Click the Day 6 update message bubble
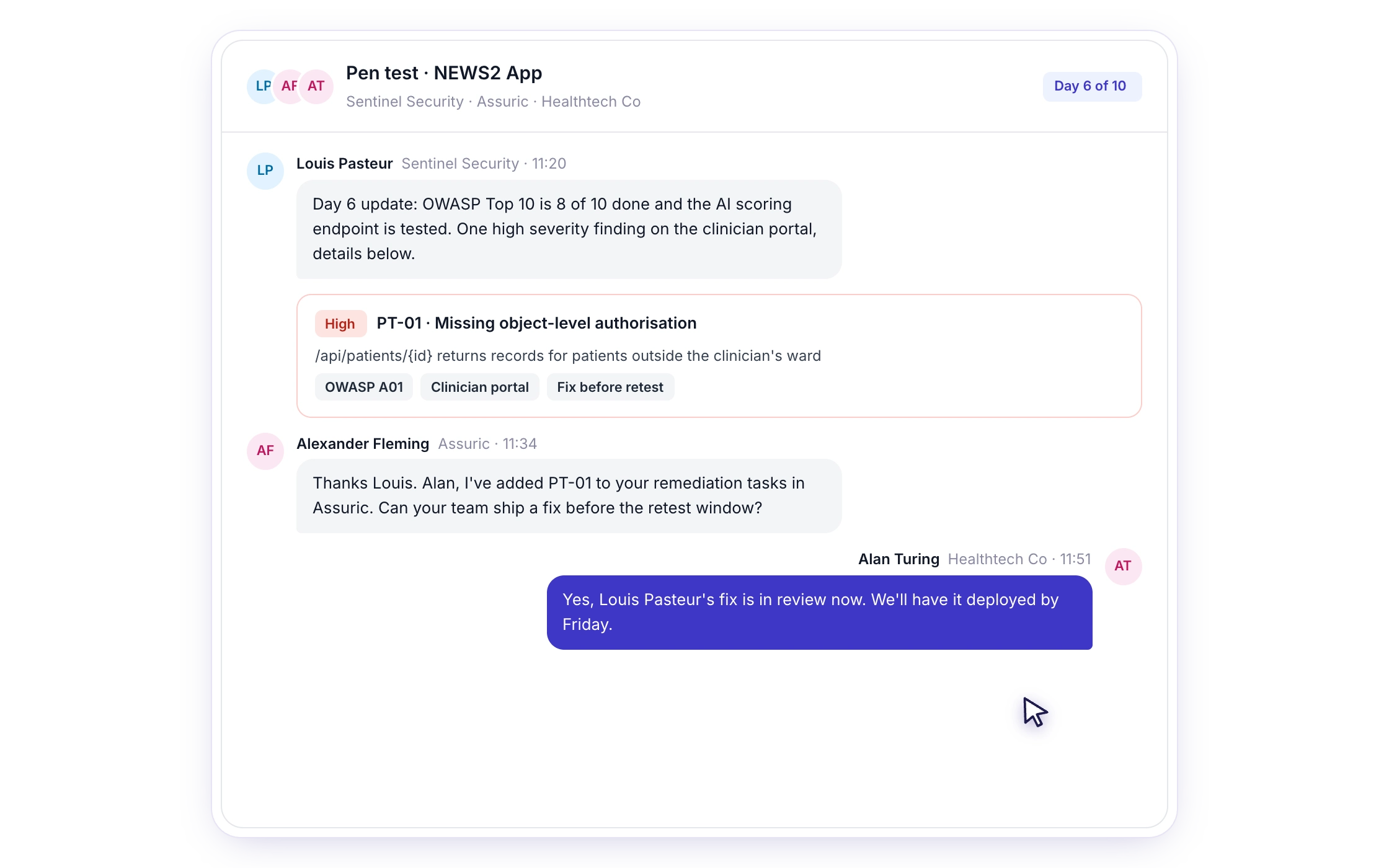The width and height of the screenshot is (1389, 868). click(x=569, y=229)
